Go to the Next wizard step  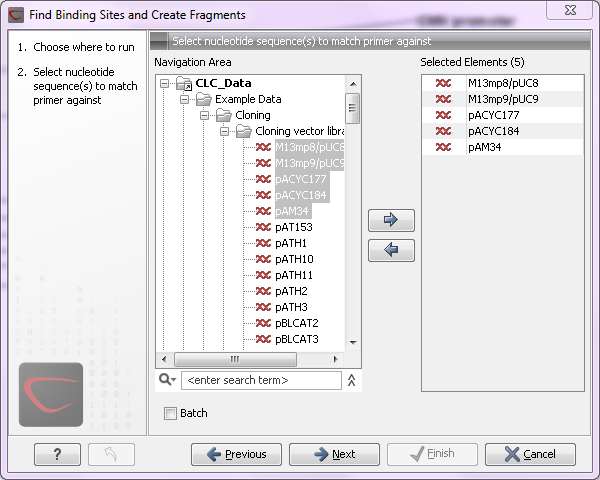[335, 454]
